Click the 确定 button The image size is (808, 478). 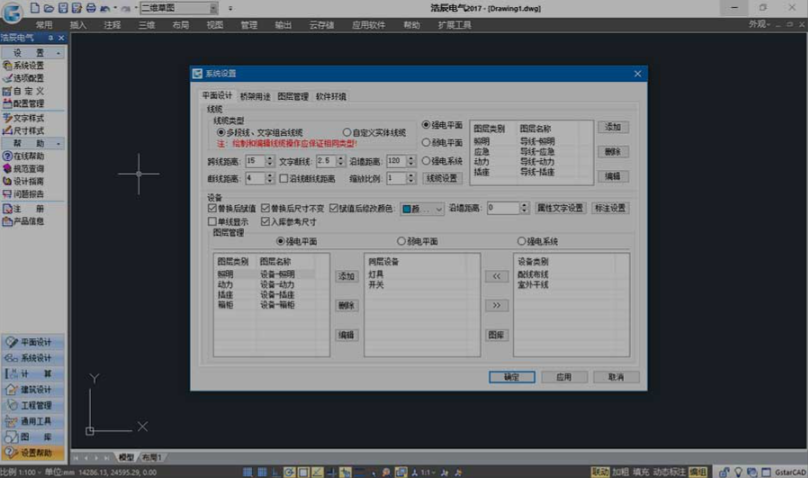(511, 377)
